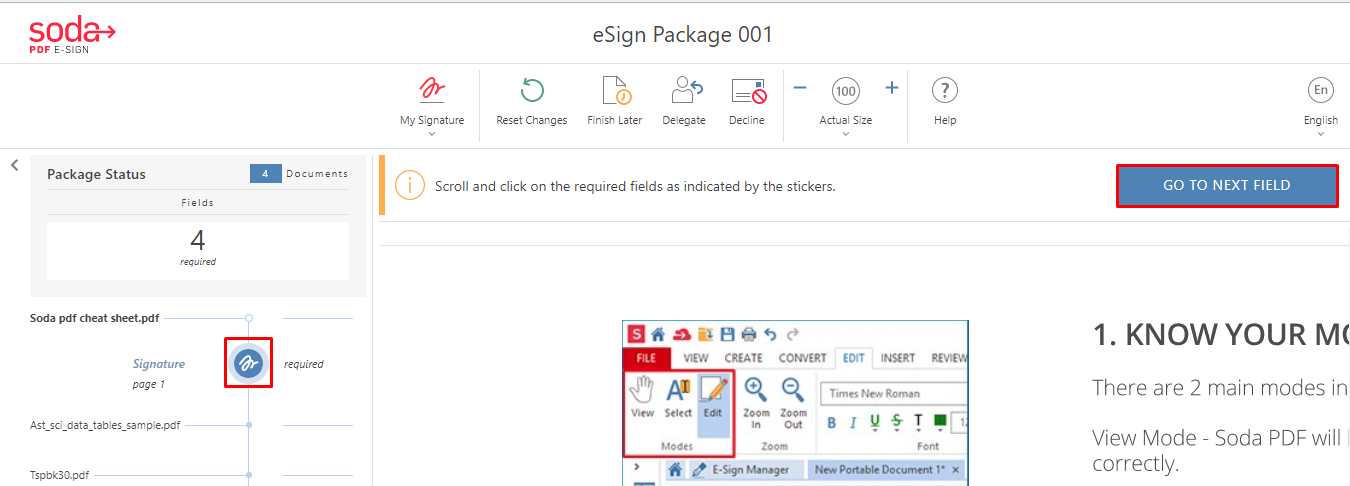This screenshot has height=486, width=1350.
Task: Zoom in with the plus button
Action: pyautogui.click(x=892, y=88)
